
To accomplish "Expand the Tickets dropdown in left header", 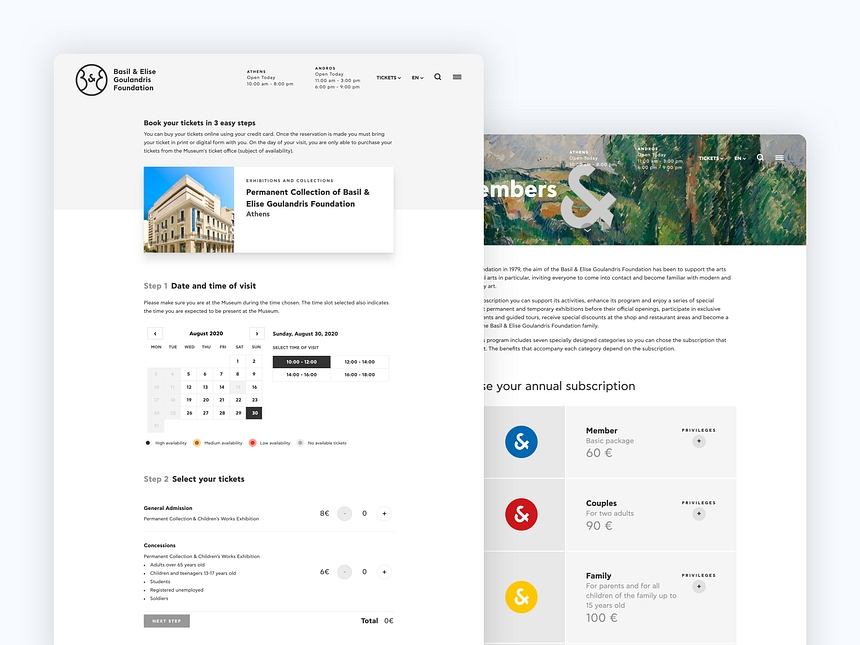I will 388,77.
